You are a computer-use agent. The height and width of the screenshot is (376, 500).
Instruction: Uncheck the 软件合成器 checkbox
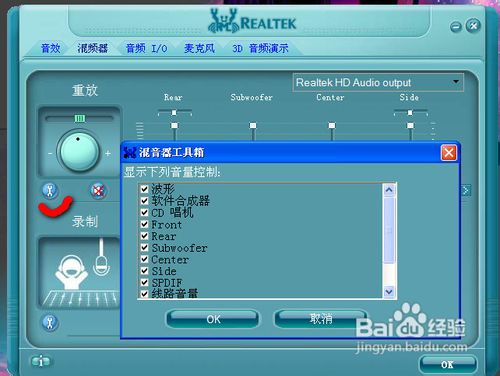click(144, 201)
